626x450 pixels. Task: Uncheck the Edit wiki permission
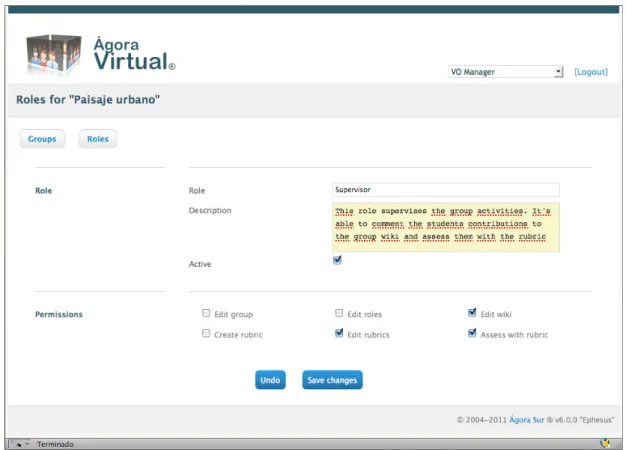[x=472, y=313]
